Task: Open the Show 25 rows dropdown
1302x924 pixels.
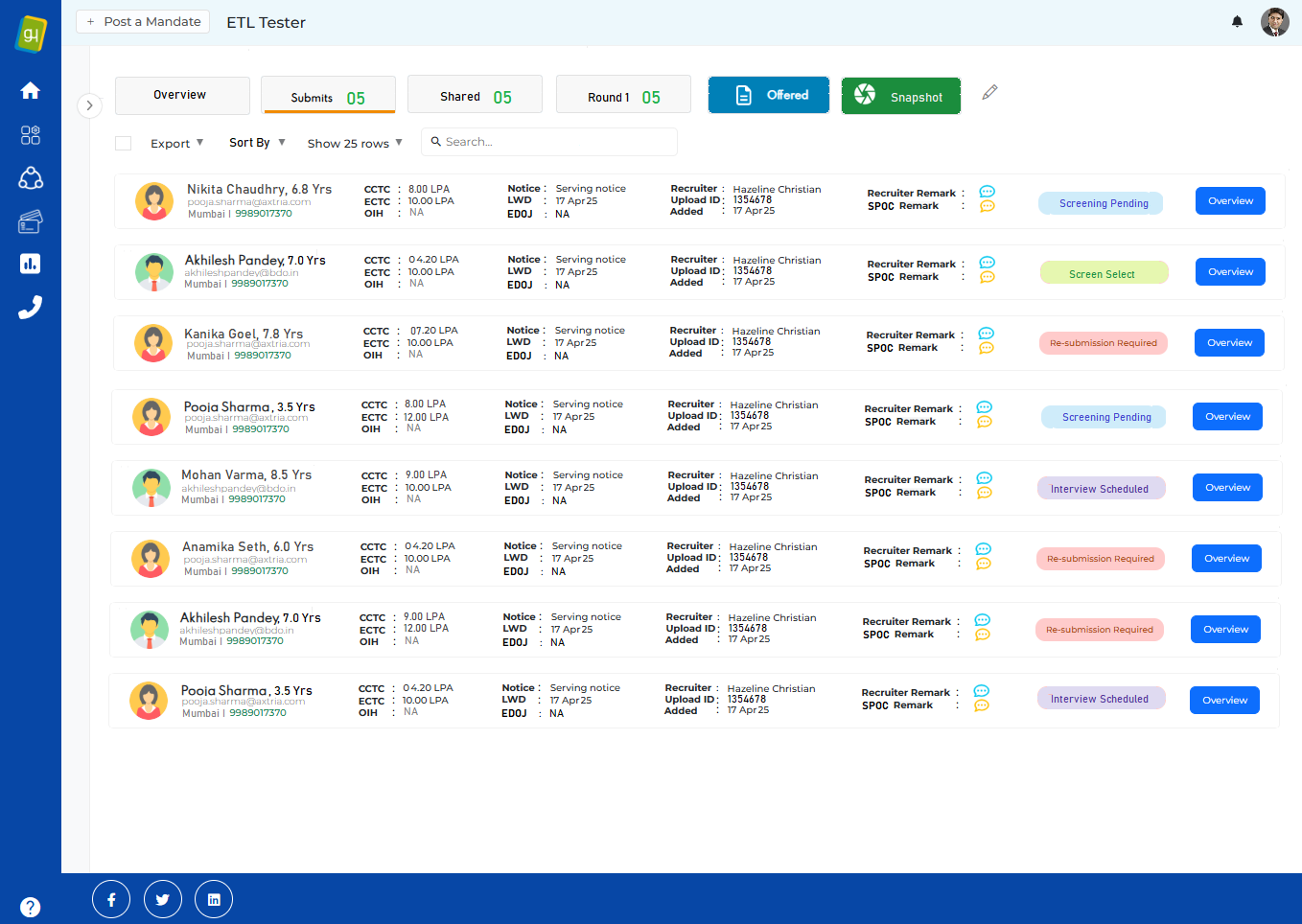Action: 355,143
